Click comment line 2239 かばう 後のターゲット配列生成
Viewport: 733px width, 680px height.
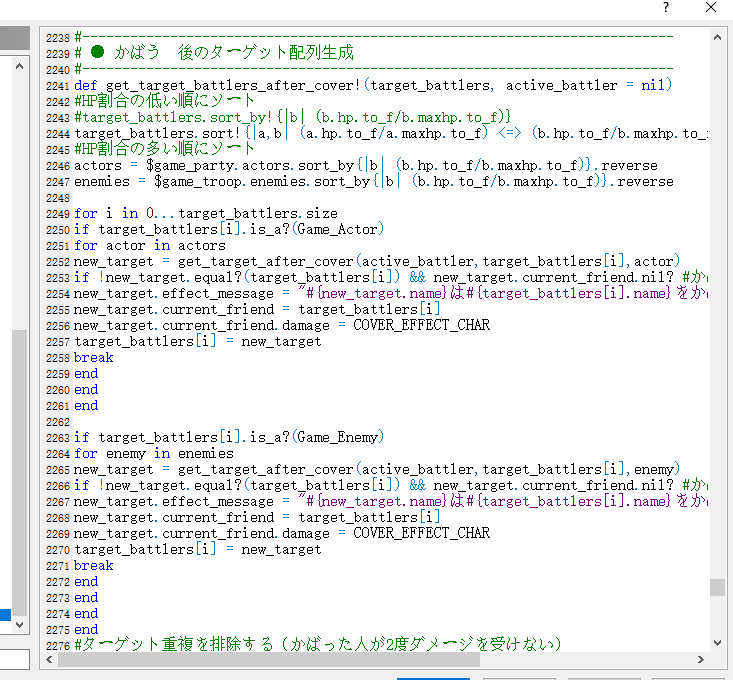pyautogui.click(x=214, y=53)
